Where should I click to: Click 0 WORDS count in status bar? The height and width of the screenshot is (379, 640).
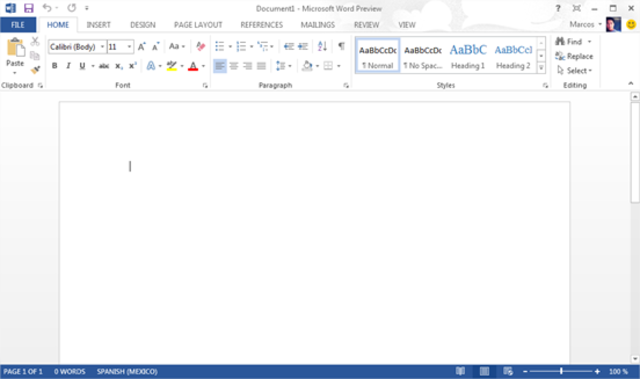70,372
